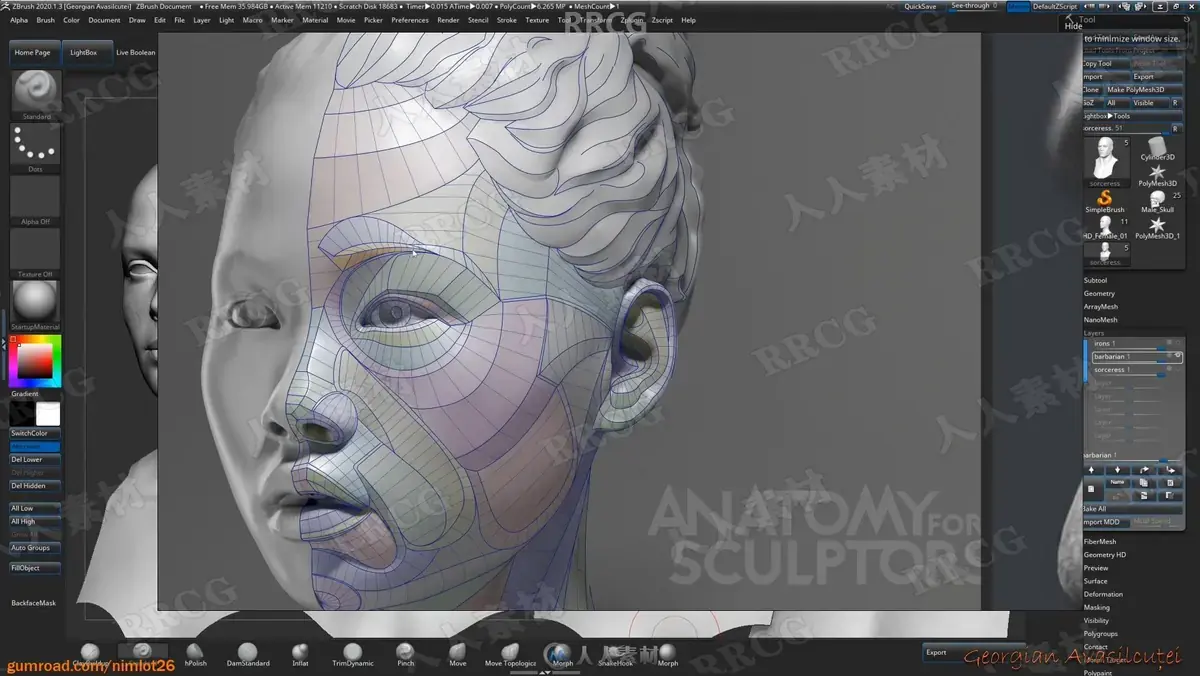Choose the DamStandard brush
The width and height of the screenshot is (1200, 676).
(x=247, y=654)
